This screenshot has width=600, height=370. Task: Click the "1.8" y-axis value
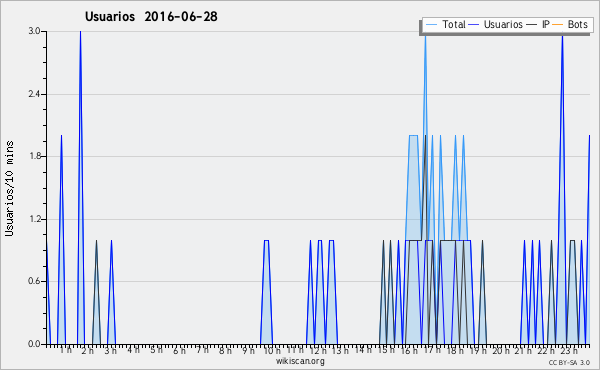(34, 156)
